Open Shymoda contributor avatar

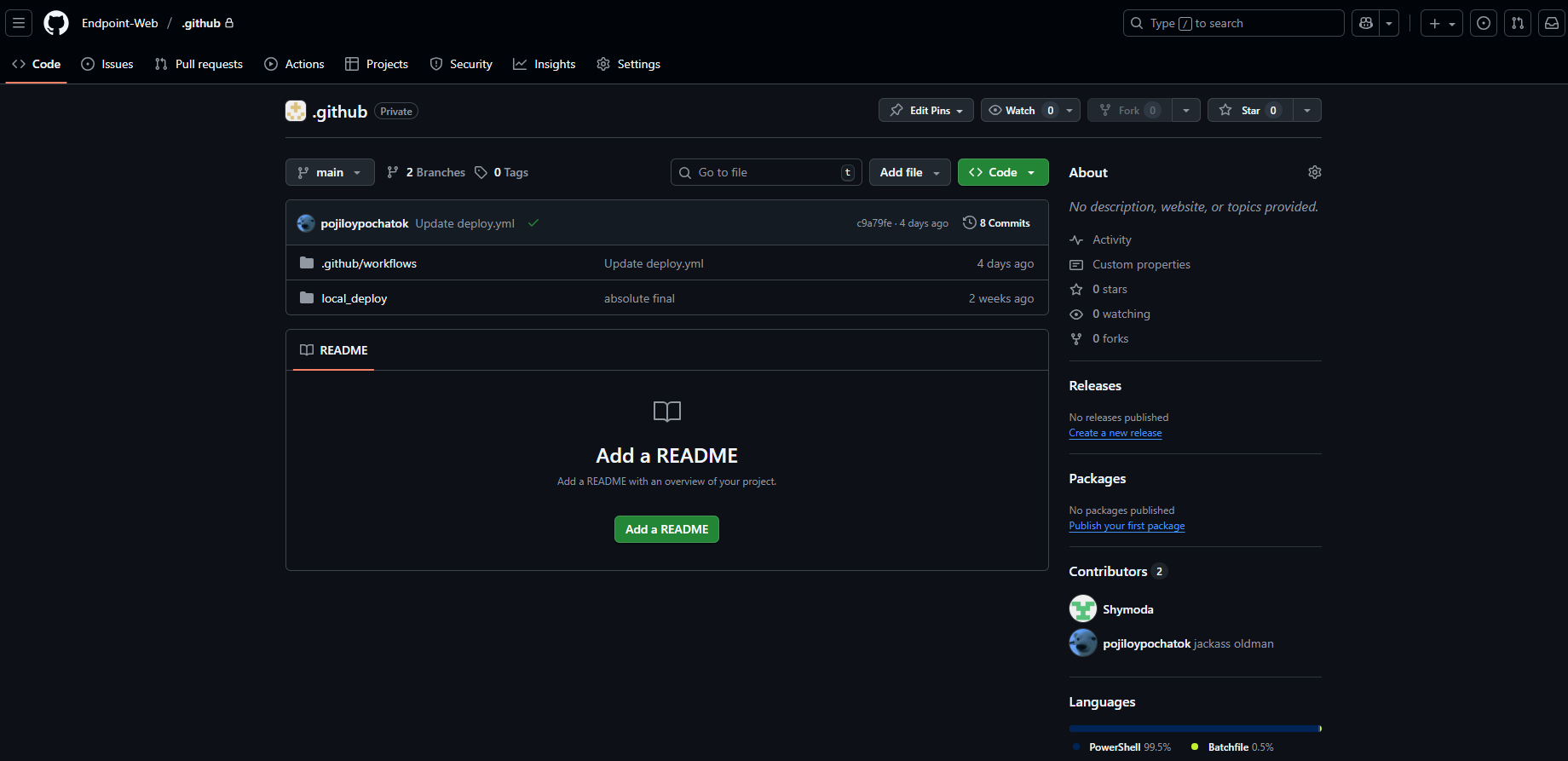[1083, 609]
